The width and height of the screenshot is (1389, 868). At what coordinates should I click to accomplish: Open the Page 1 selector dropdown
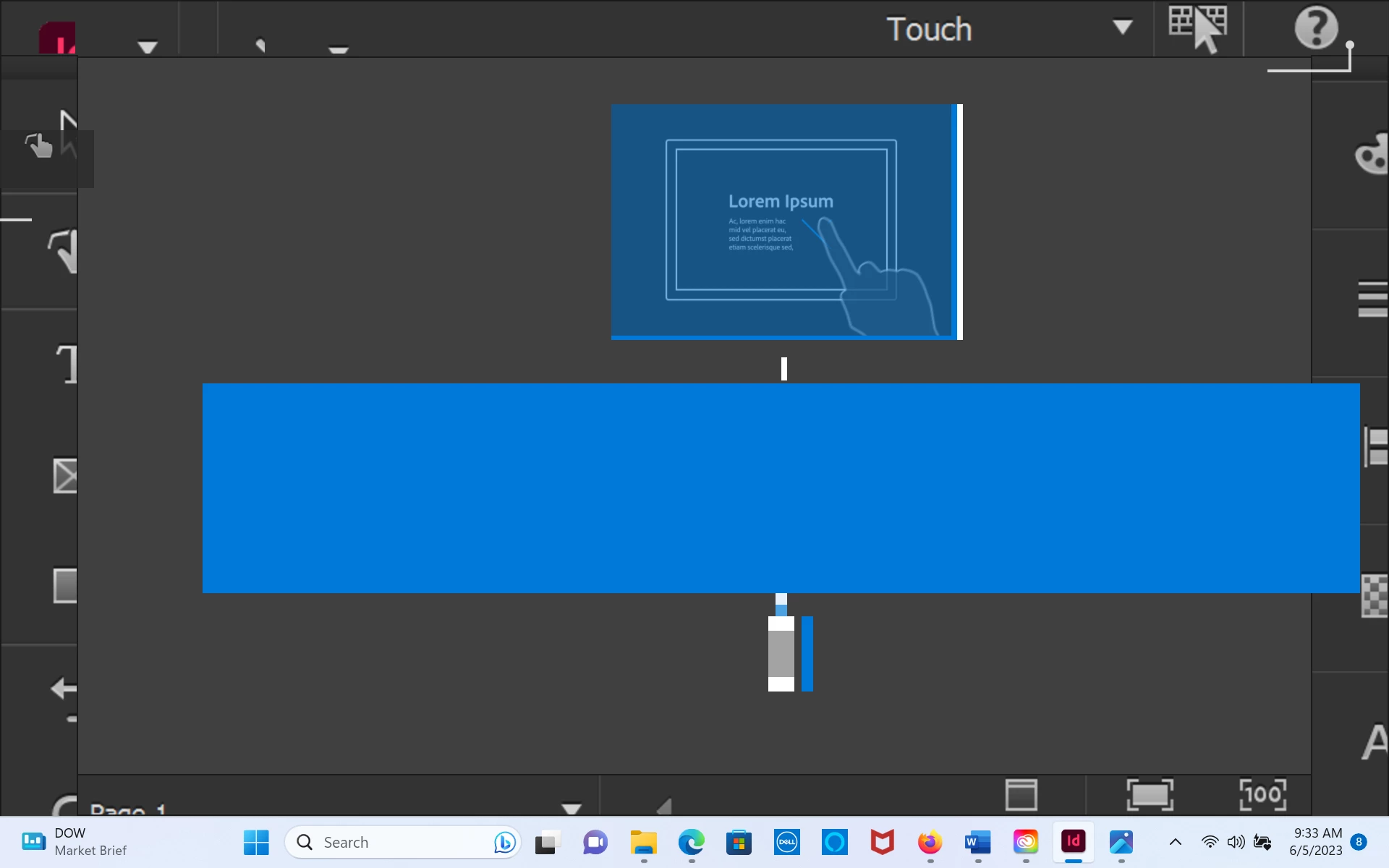coord(571,807)
